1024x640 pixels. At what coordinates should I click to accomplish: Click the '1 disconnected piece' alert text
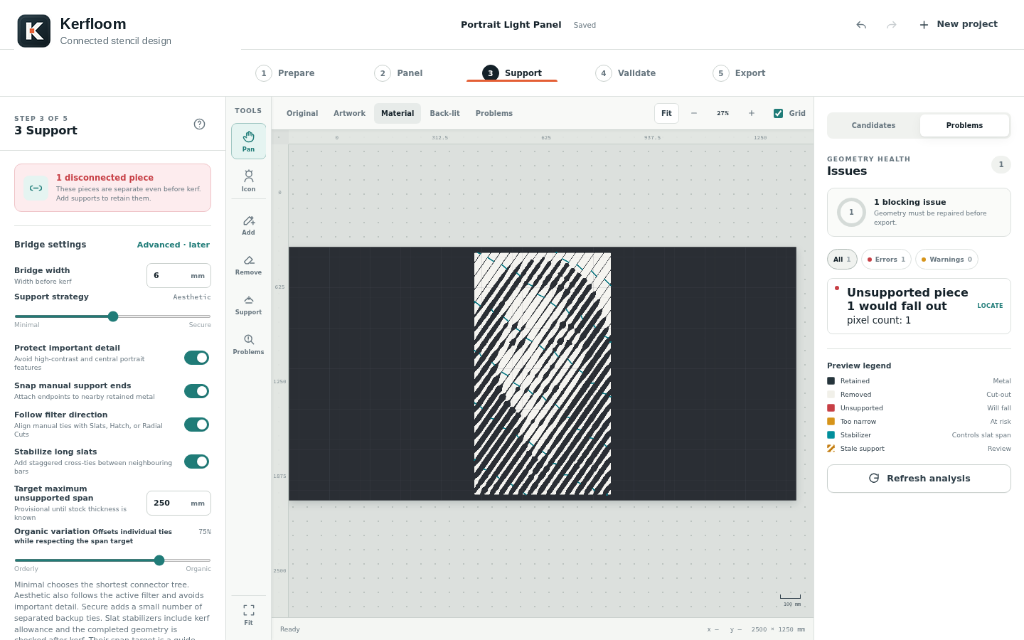pos(104,178)
